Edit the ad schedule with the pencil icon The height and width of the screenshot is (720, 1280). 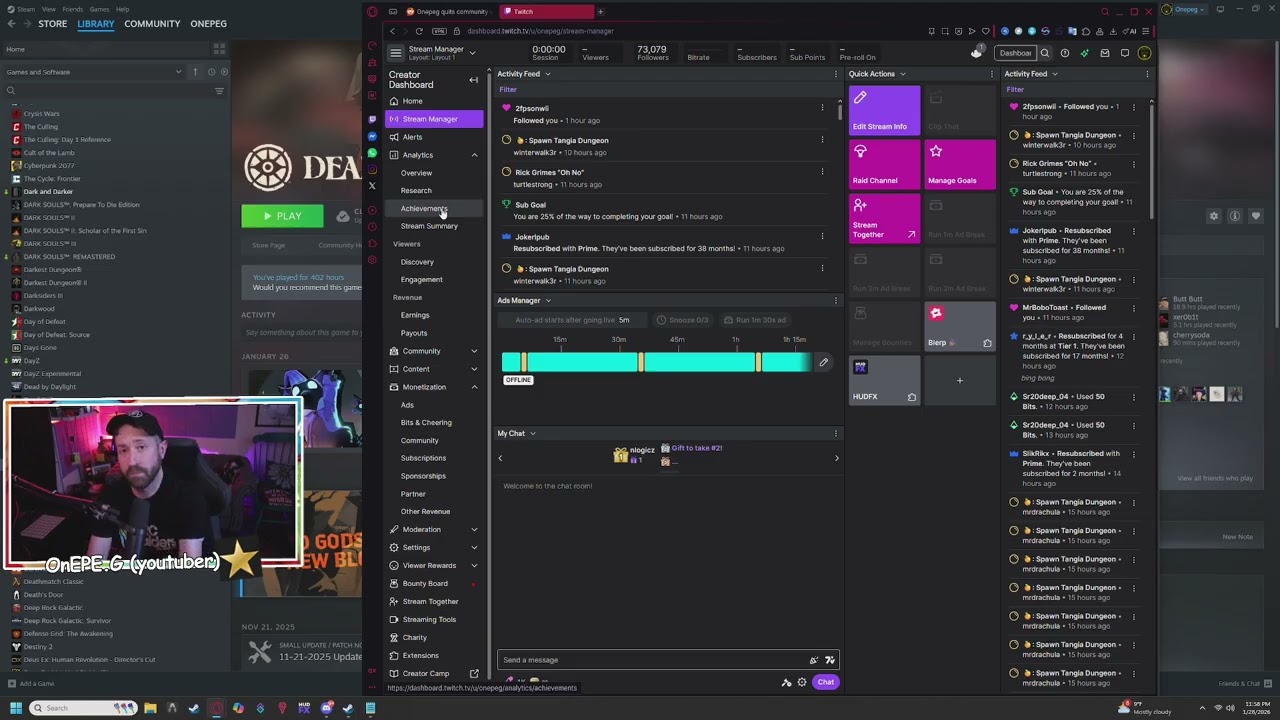[x=823, y=362]
